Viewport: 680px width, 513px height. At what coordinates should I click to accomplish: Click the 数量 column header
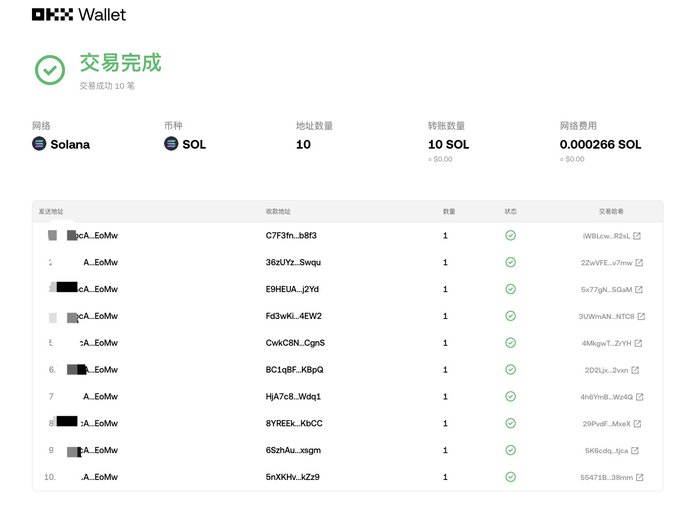tap(449, 212)
